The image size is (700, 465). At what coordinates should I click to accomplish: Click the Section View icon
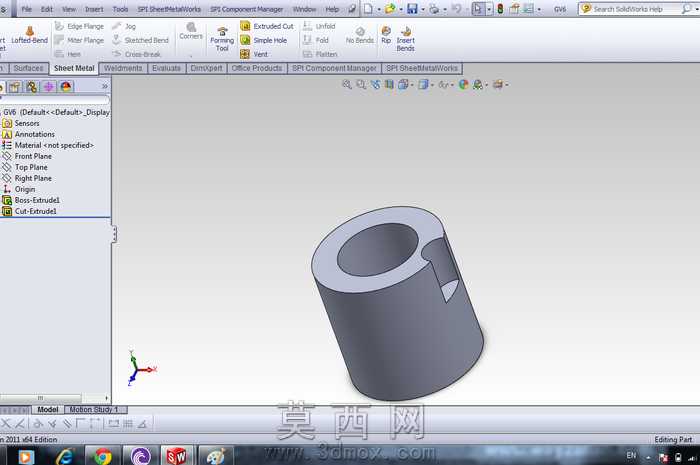(x=389, y=84)
